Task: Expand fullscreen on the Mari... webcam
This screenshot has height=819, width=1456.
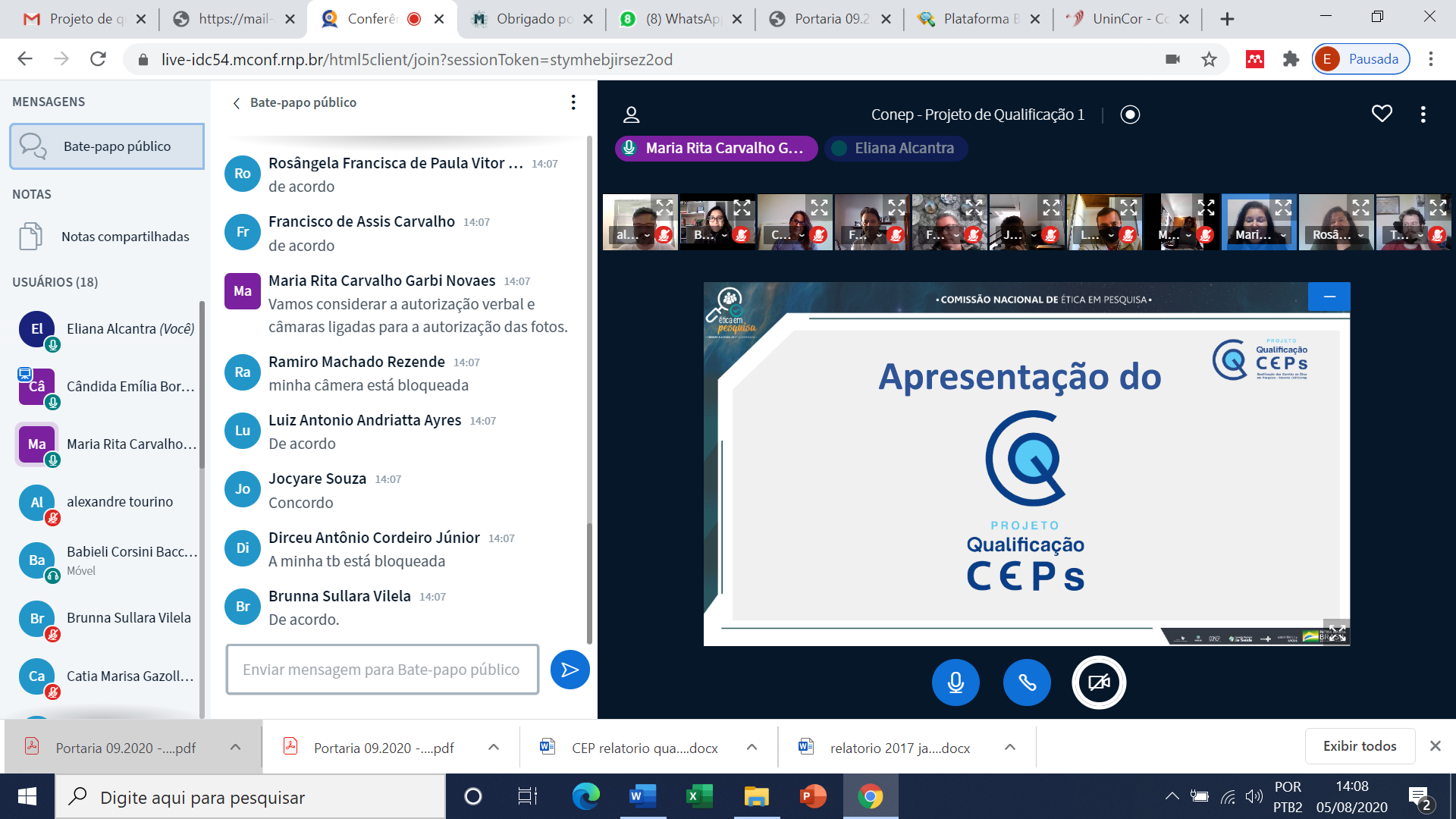Action: click(x=1283, y=207)
